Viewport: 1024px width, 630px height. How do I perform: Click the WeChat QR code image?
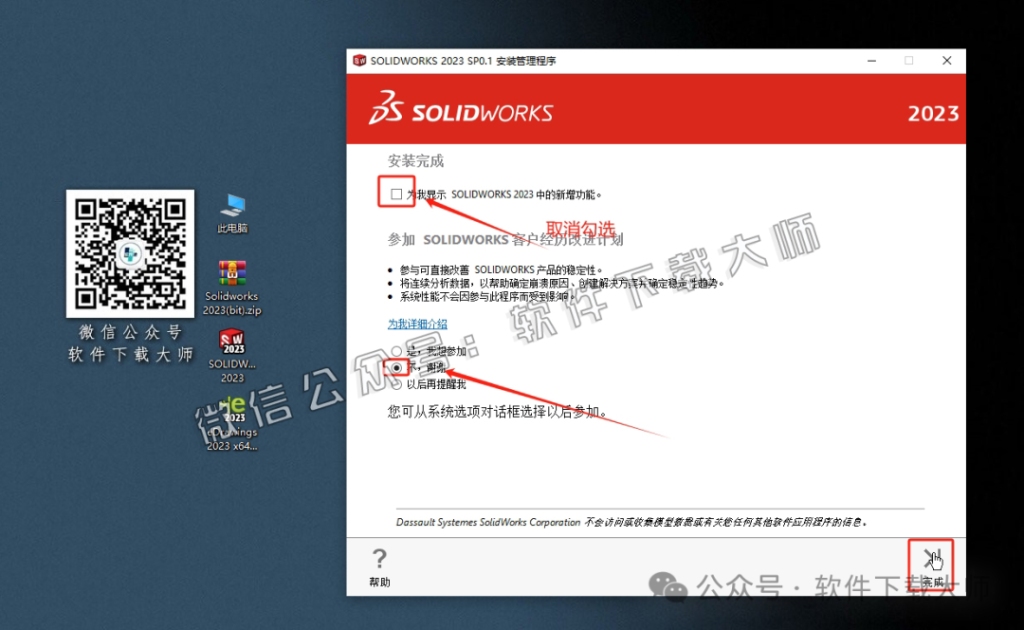130,253
